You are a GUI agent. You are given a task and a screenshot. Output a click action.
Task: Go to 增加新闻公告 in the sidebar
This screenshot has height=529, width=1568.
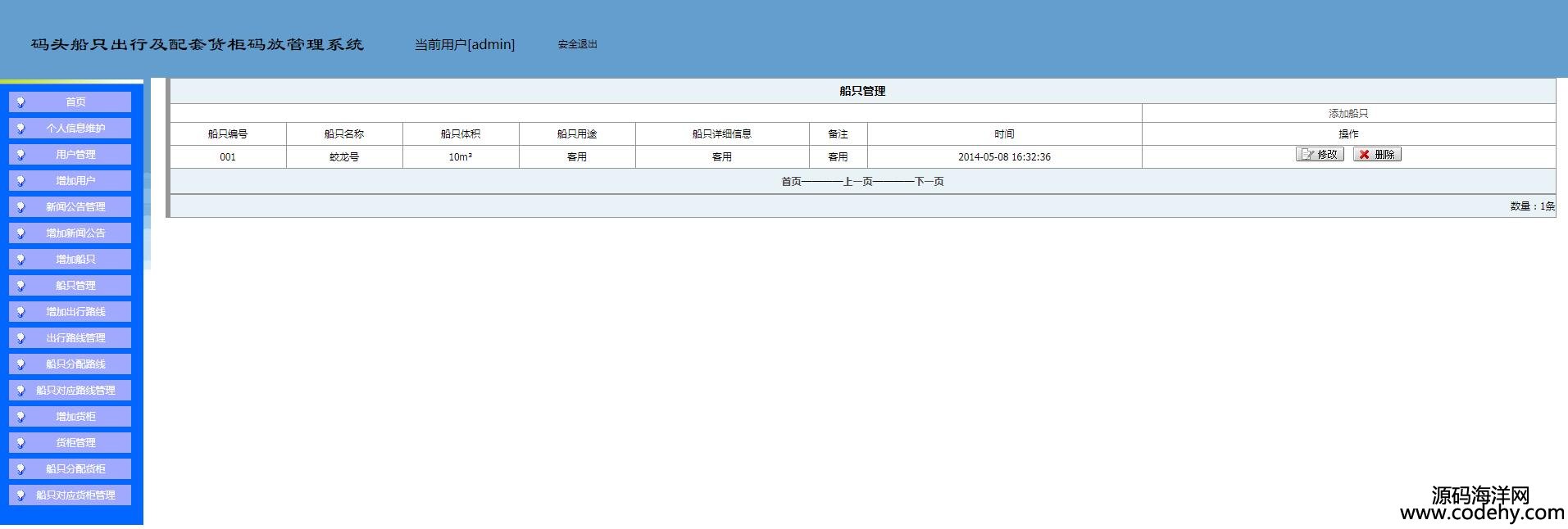pos(75,233)
